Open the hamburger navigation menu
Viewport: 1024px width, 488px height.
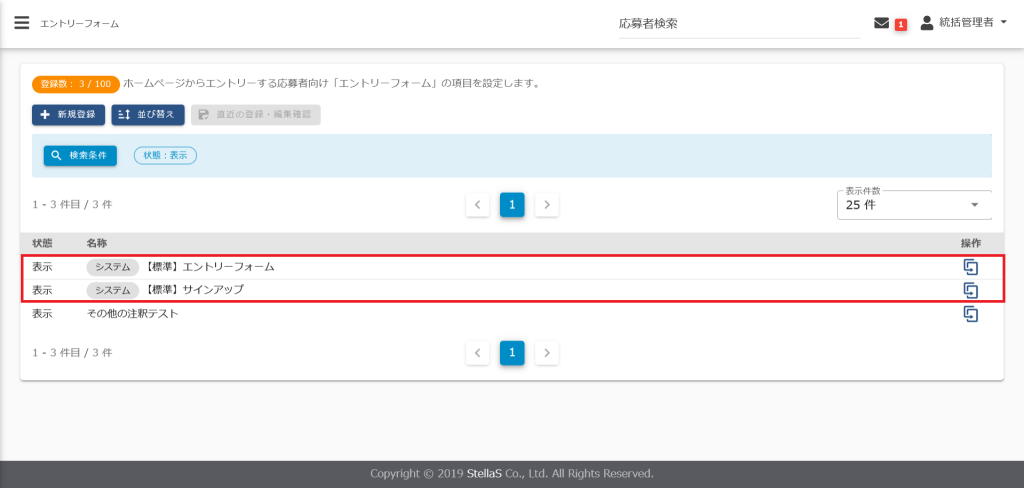click(21, 23)
